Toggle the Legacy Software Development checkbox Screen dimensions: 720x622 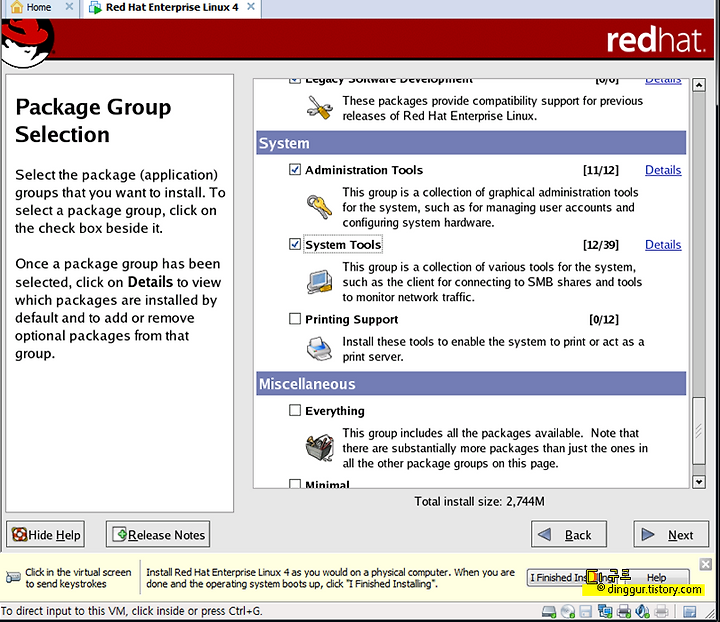[295, 81]
